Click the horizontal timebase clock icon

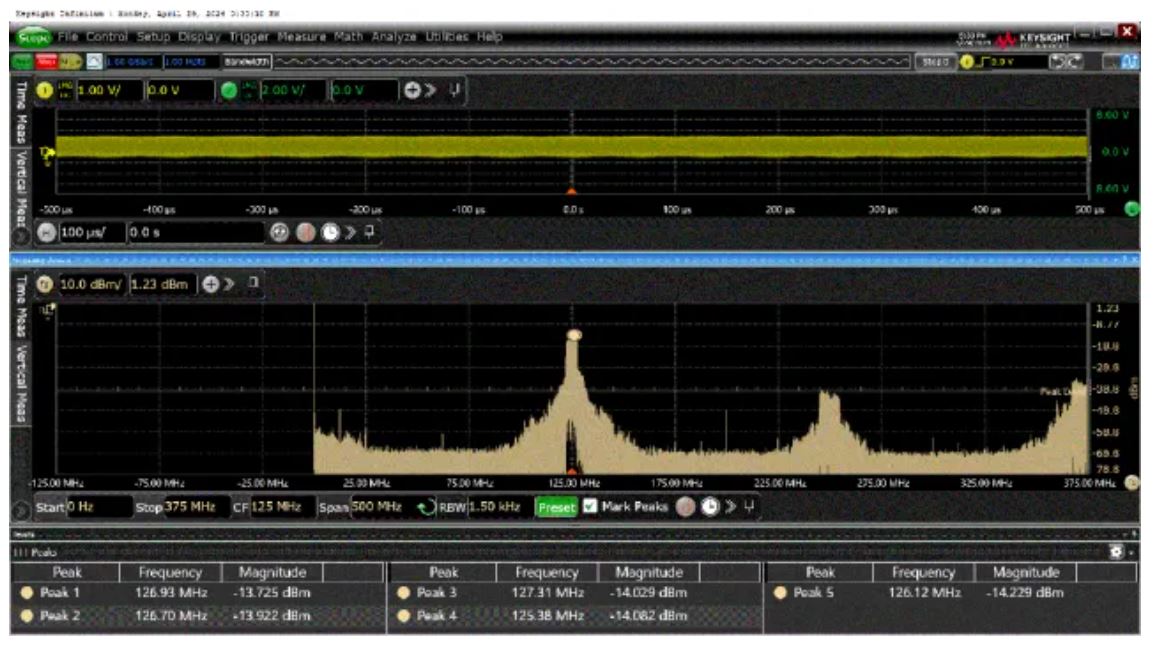[330, 233]
